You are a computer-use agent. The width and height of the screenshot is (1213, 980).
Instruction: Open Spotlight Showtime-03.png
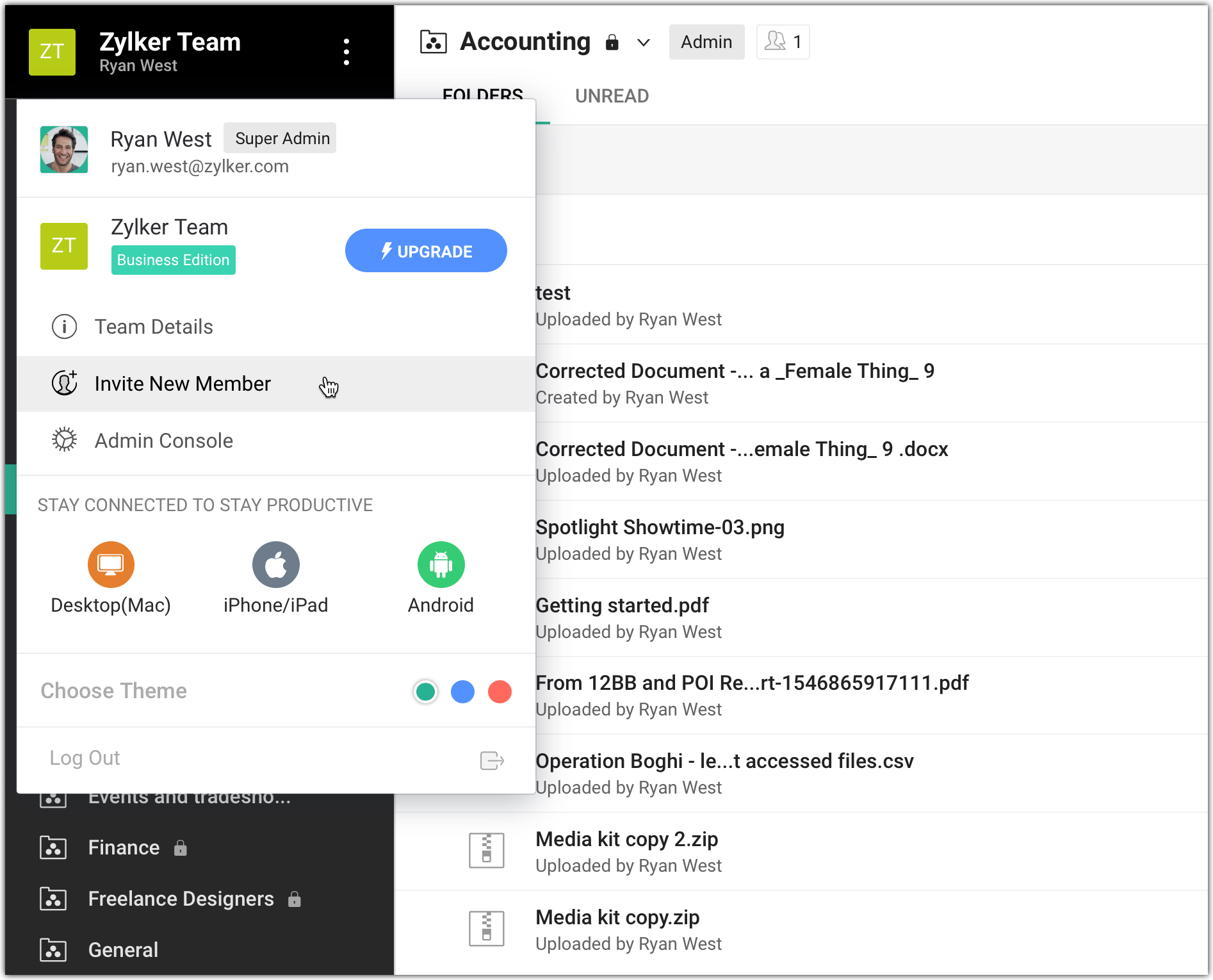[660, 527]
